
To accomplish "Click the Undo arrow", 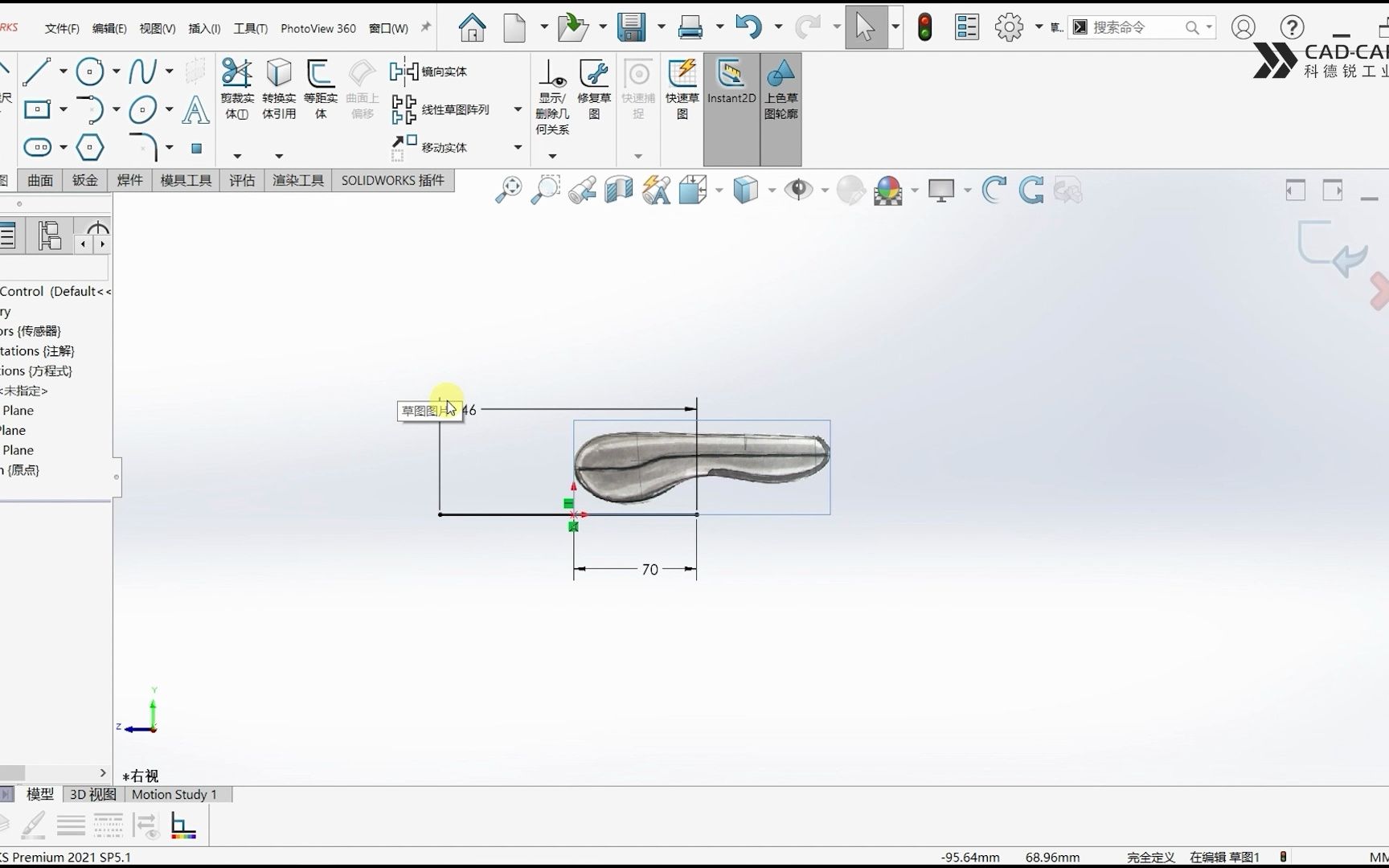I will click(748, 27).
